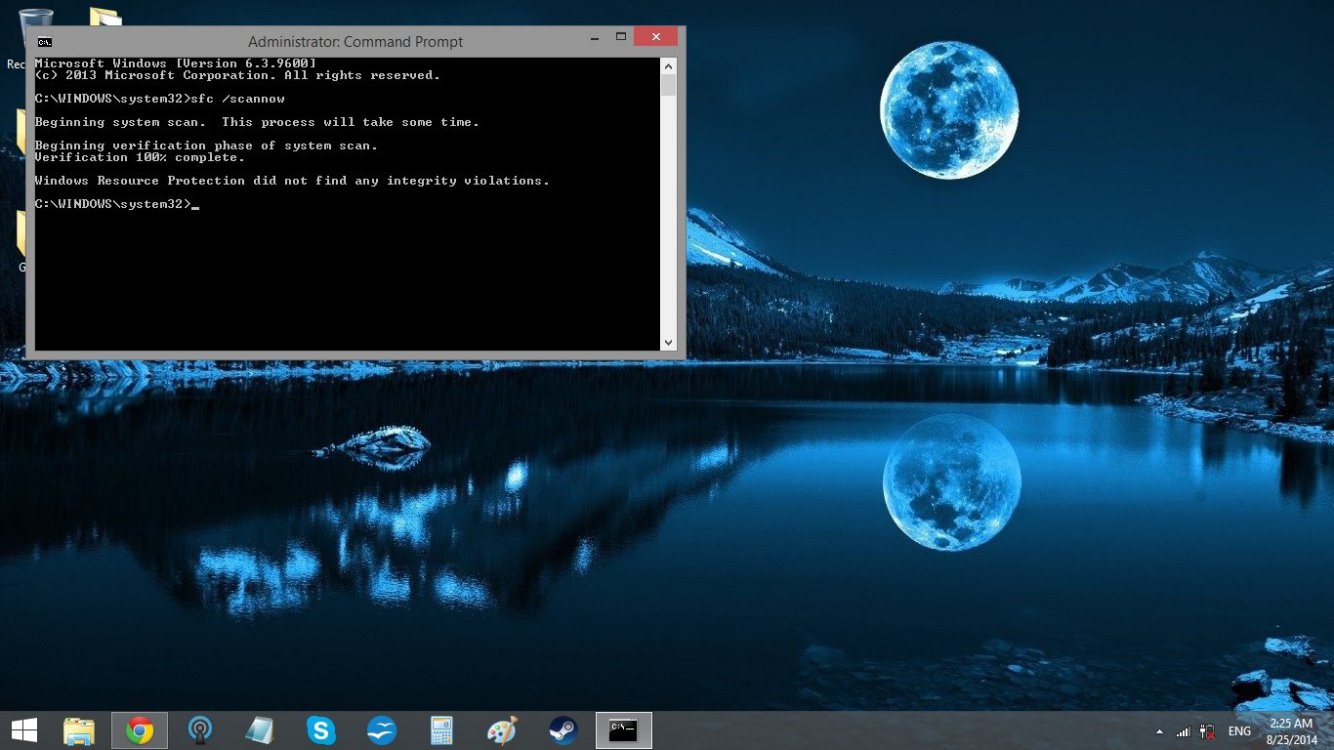Click the Command Prompt scrollbar thumb

[x=668, y=85]
